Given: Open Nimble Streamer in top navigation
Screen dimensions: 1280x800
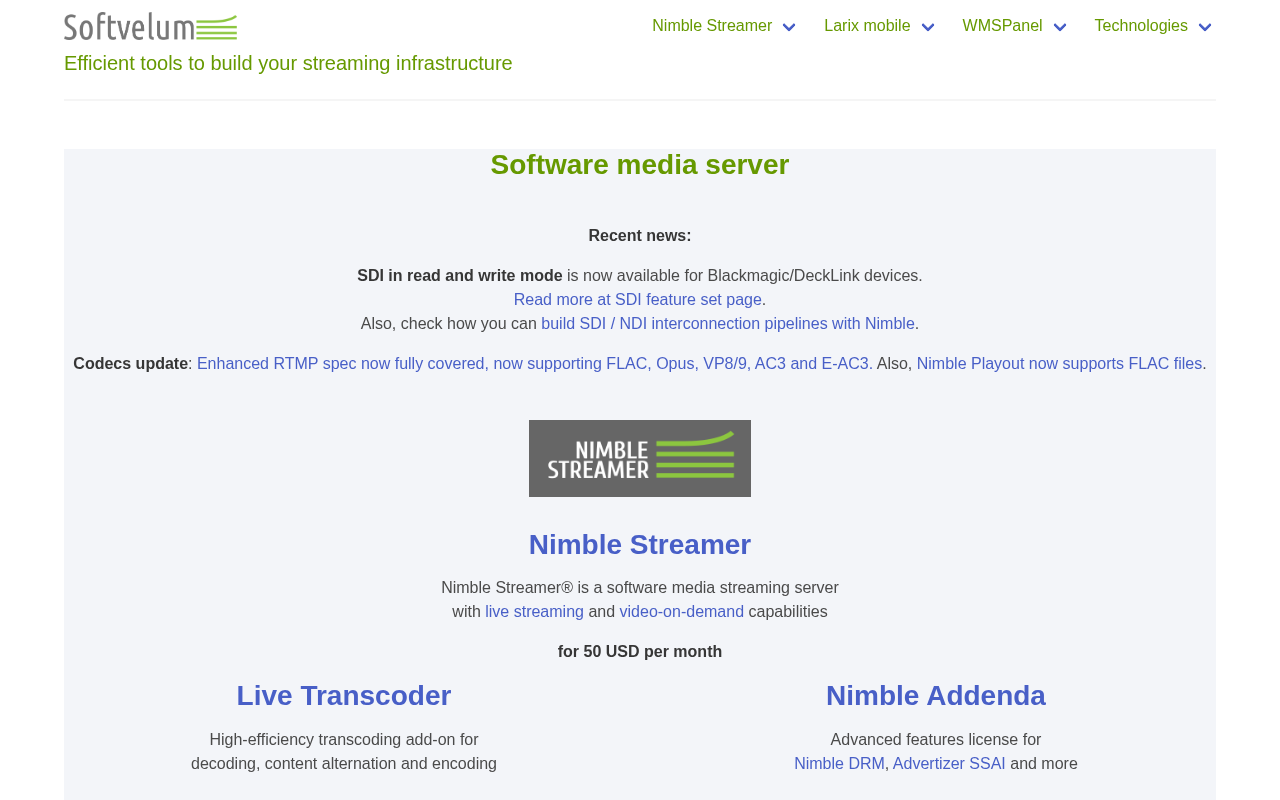Looking at the screenshot, I should click(712, 26).
